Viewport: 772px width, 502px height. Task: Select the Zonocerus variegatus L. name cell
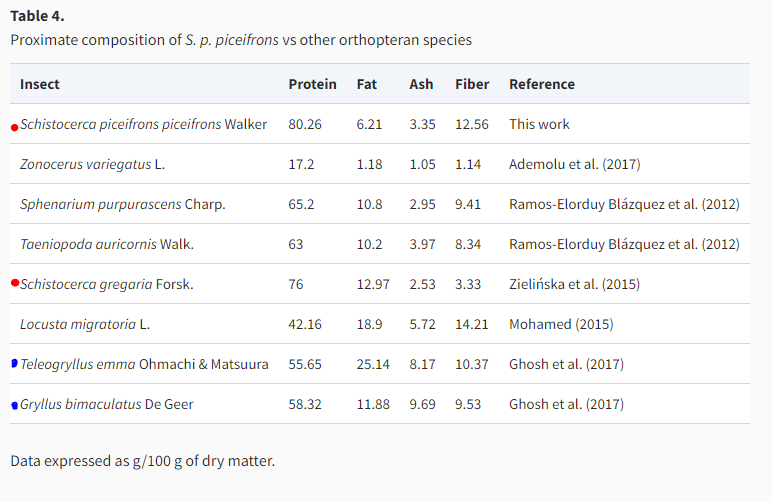(92, 164)
